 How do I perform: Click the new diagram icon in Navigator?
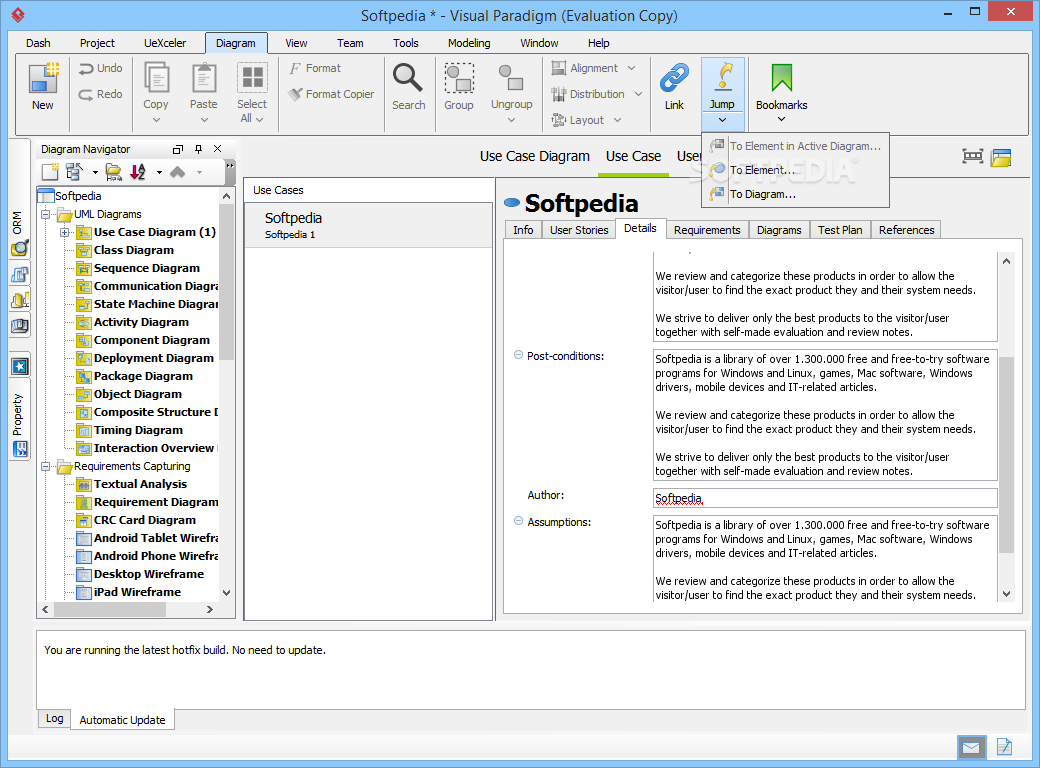[50, 172]
